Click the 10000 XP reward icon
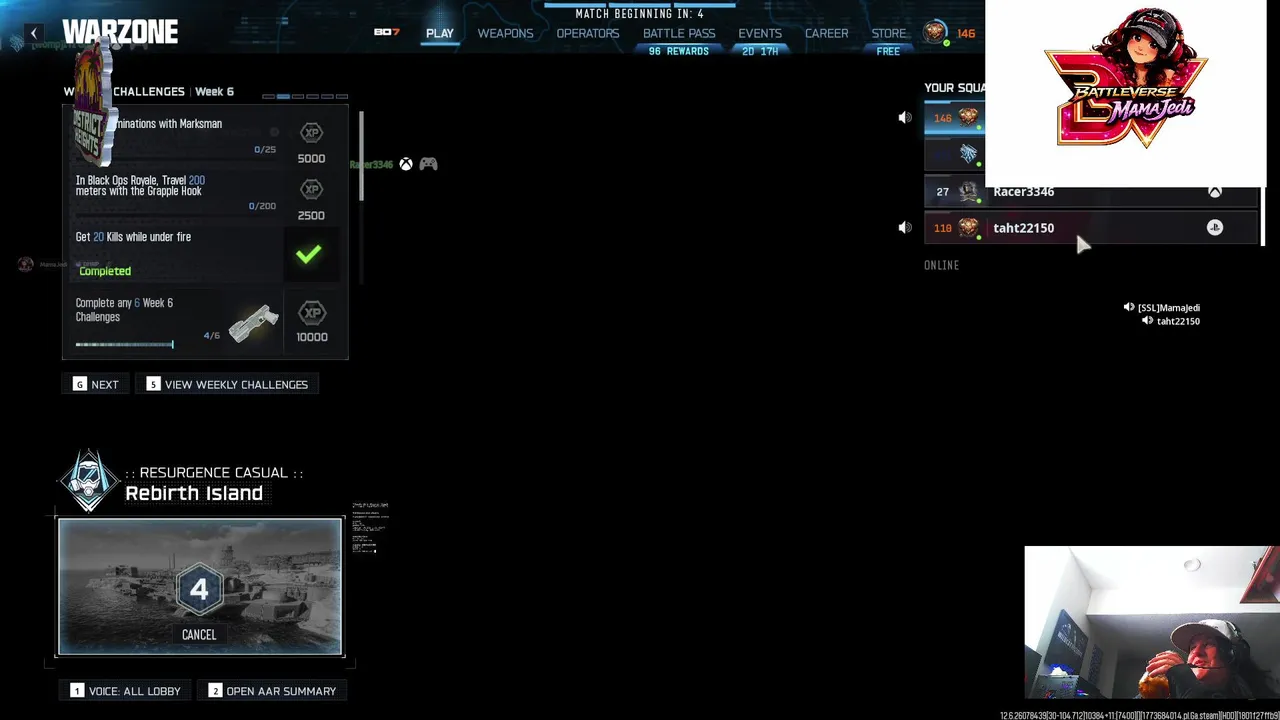1280x720 pixels. [312, 313]
